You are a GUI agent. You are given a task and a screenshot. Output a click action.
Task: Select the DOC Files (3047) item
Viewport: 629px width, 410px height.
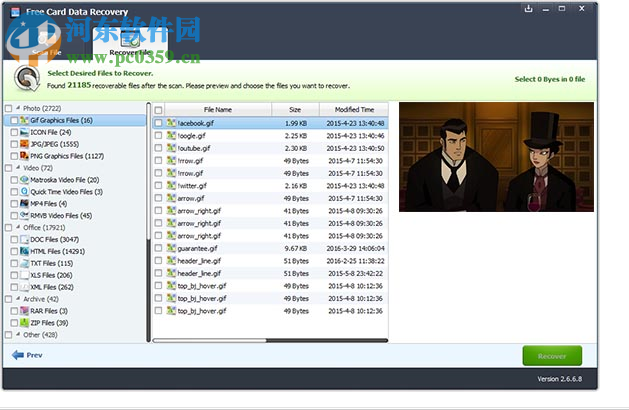coord(55,240)
